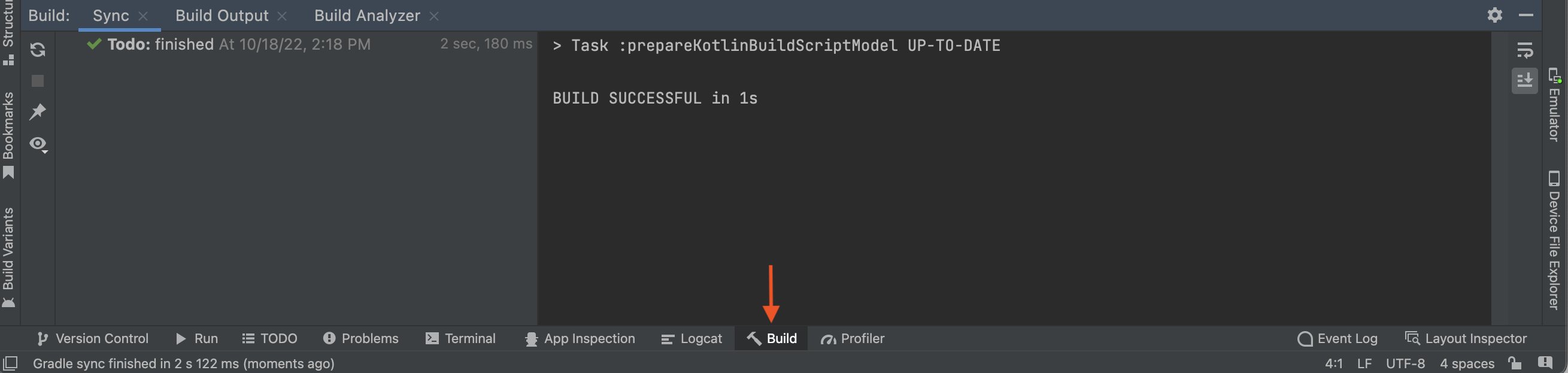The width and height of the screenshot is (1568, 373).
Task: Click the stop build square icon
Action: point(38,81)
